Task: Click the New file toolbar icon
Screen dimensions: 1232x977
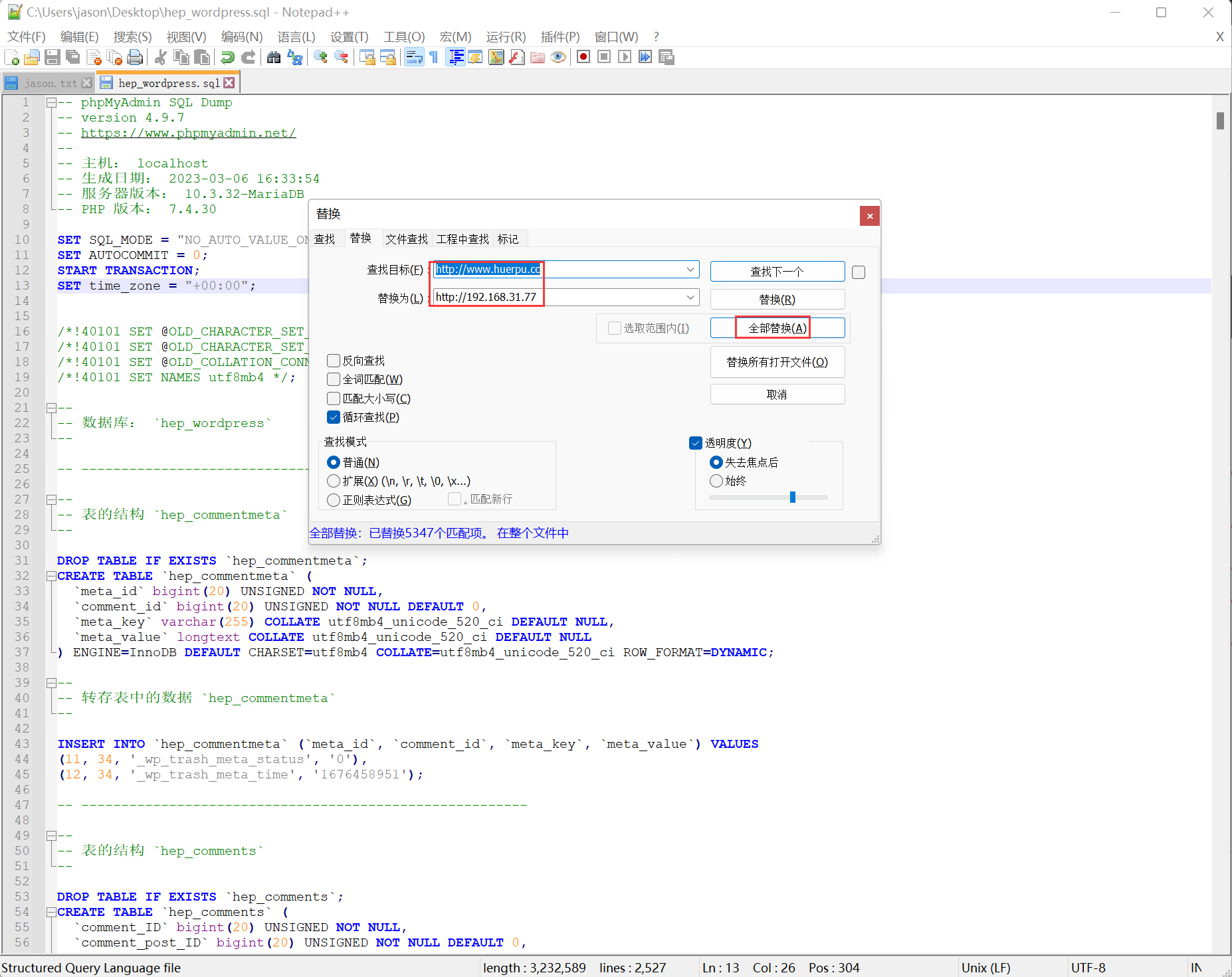Action: (x=12, y=58)
